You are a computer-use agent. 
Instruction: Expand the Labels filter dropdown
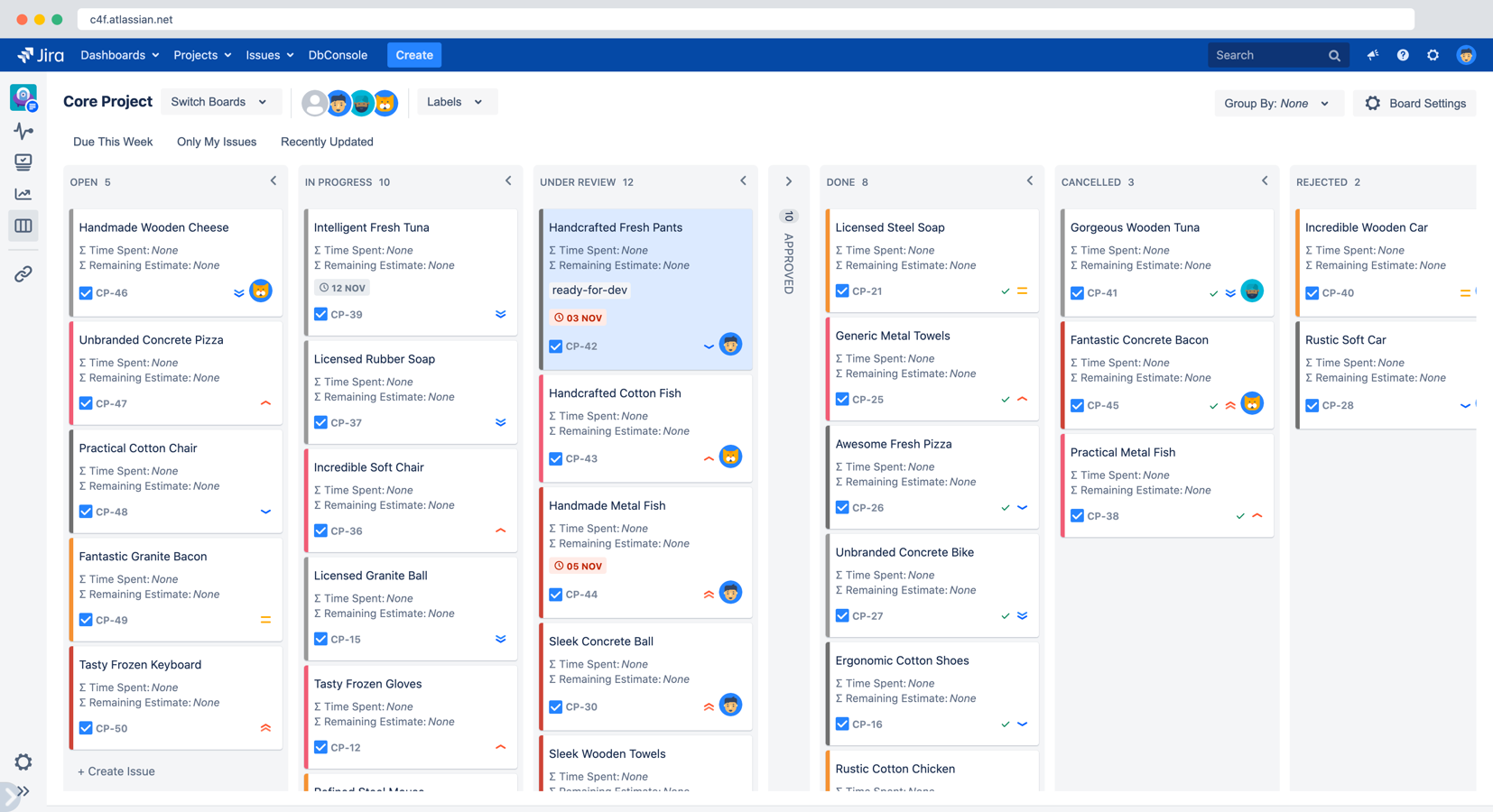tap(454, 102)
